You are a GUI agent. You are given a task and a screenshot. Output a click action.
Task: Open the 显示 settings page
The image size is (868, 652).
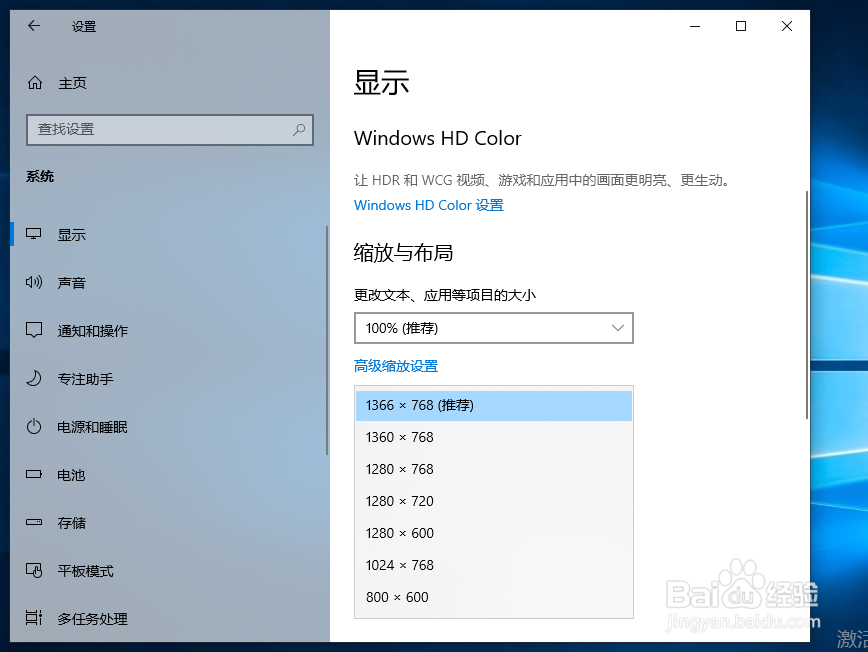tap(168, 235)
